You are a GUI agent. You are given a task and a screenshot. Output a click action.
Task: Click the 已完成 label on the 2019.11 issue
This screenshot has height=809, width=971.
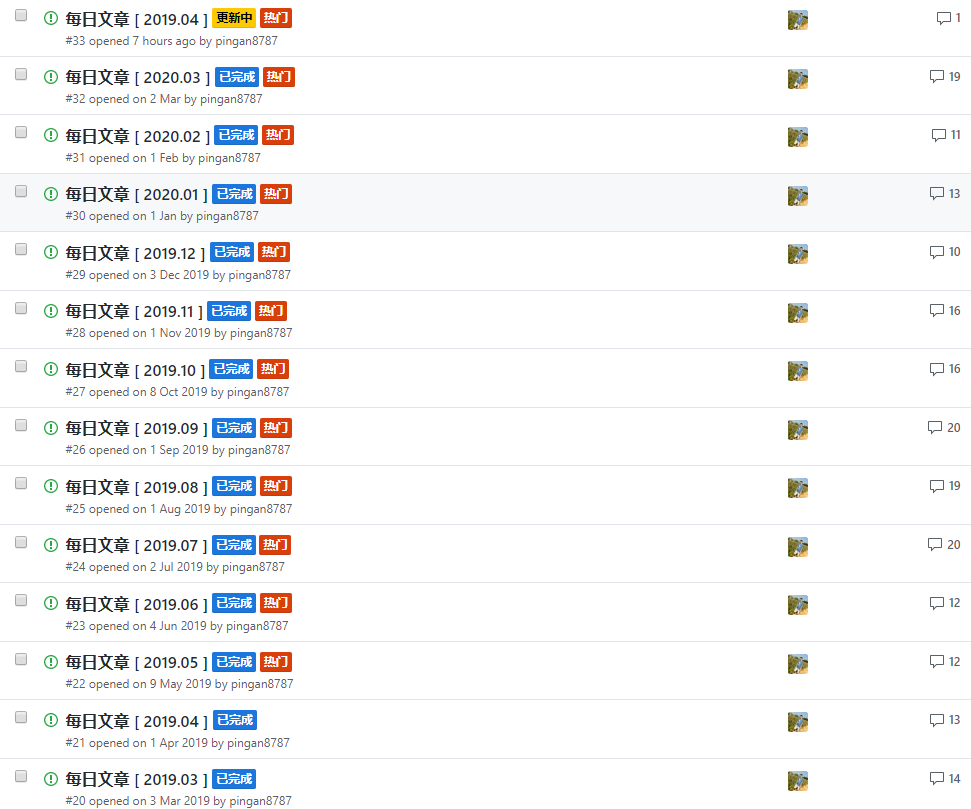229,311
